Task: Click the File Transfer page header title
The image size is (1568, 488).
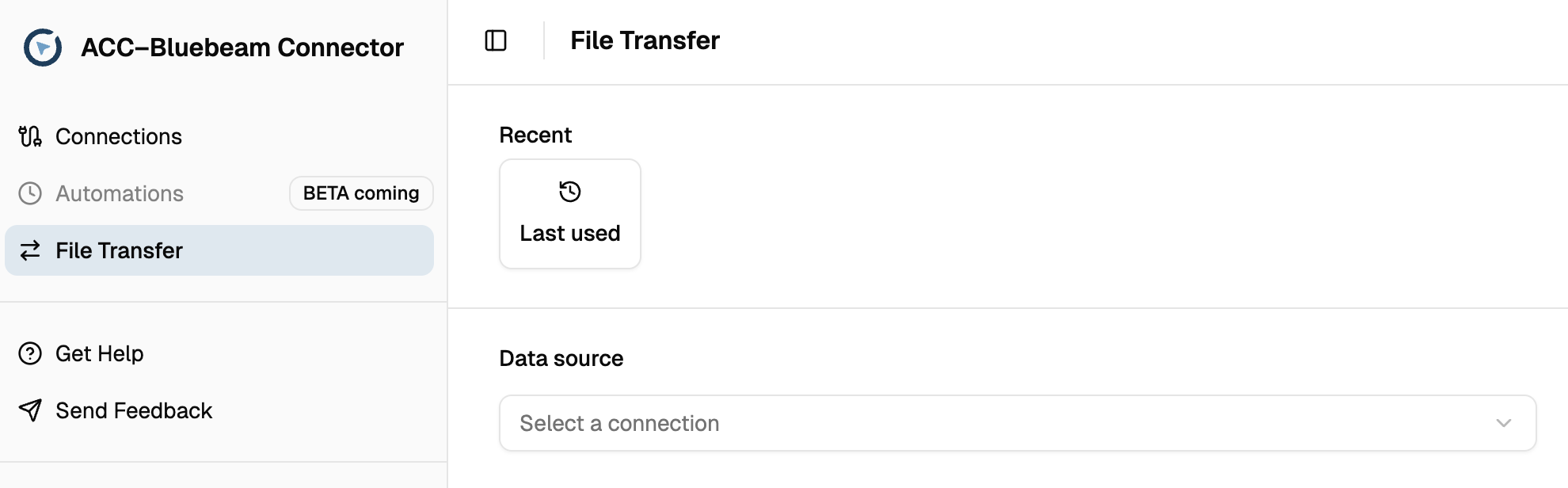Action: [645, 40]
